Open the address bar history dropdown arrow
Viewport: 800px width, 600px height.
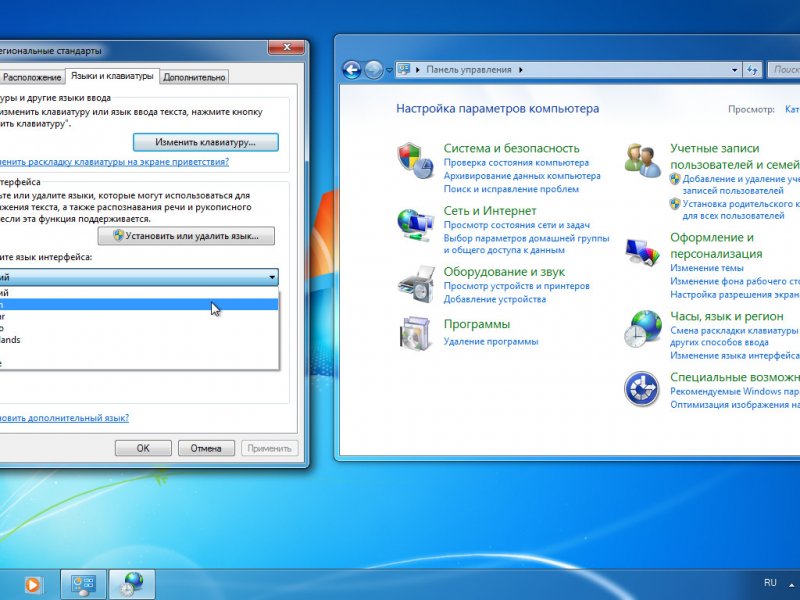click(x=735, y=70)
